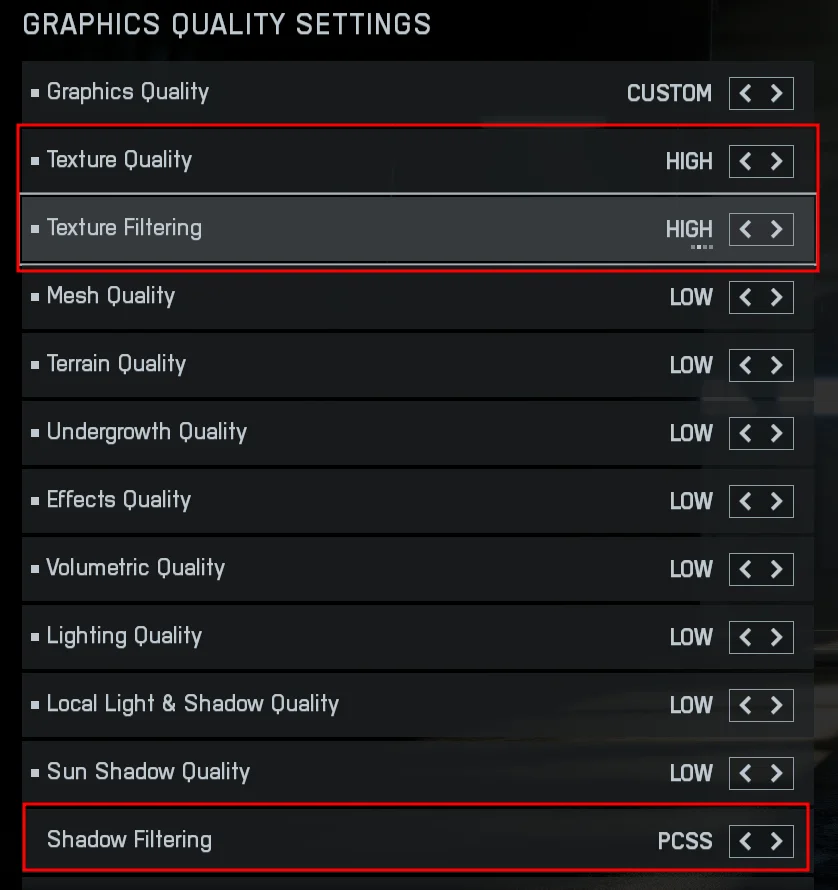Select the Shadow Filtering row label

pos(129,840)
